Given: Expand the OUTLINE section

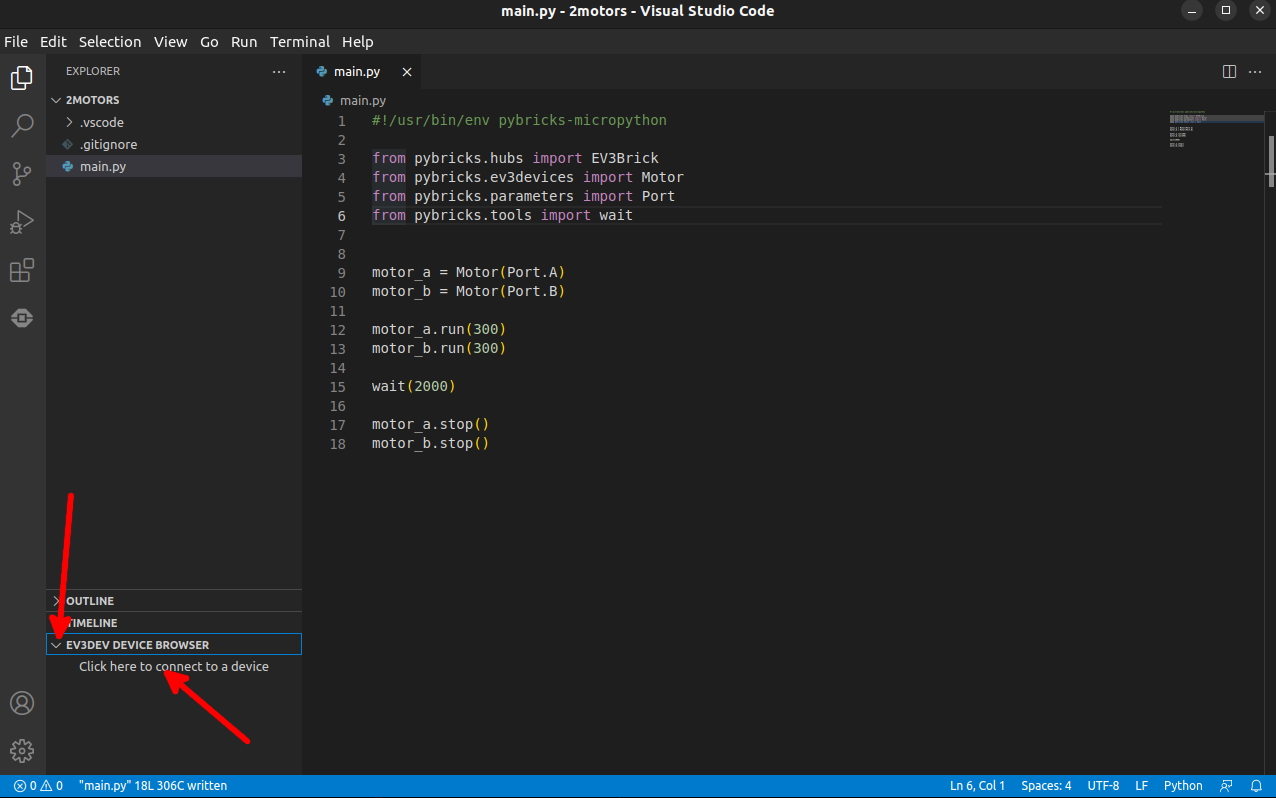Looking at the screenshot, I should coord(90,601).
